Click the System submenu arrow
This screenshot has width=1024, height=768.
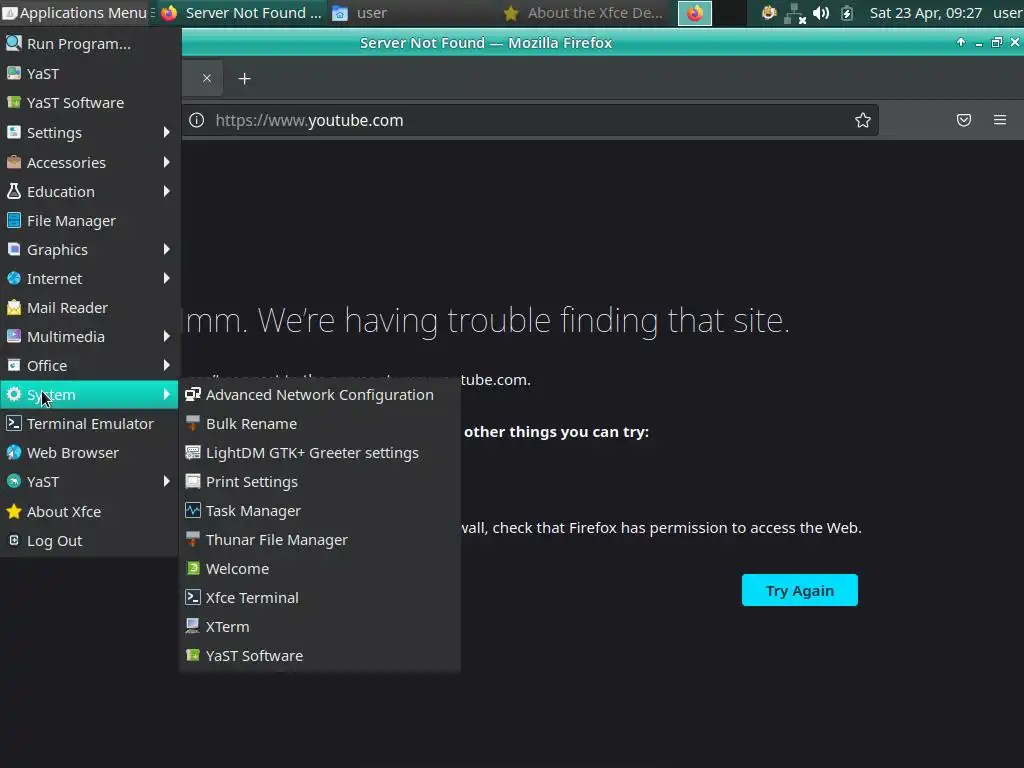coord(167,394)
